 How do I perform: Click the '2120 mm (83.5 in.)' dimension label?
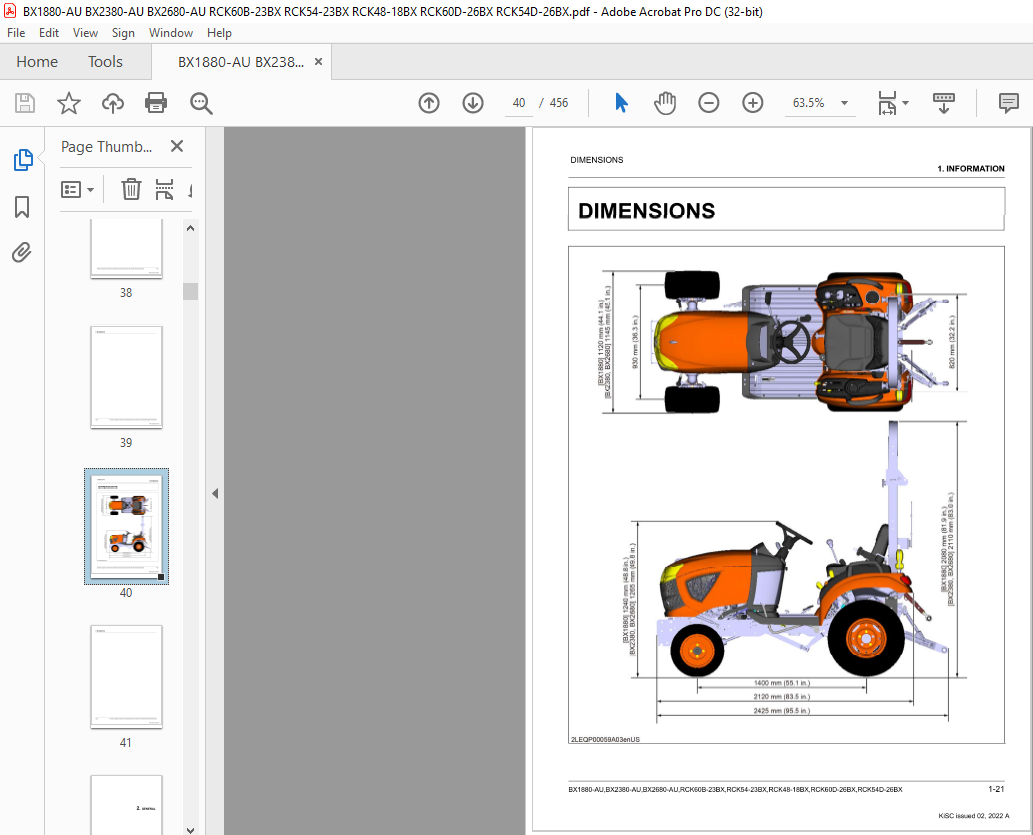pos(781,697)
